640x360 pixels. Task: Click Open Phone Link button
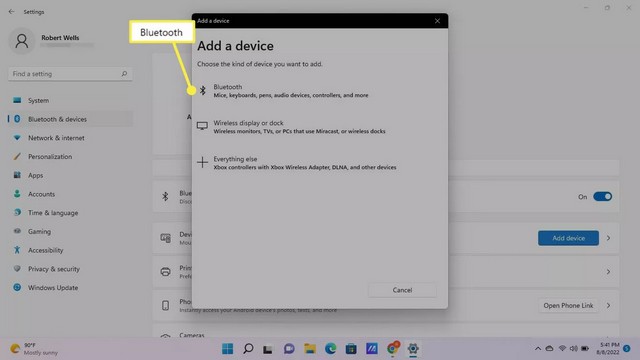pos(568,306)
